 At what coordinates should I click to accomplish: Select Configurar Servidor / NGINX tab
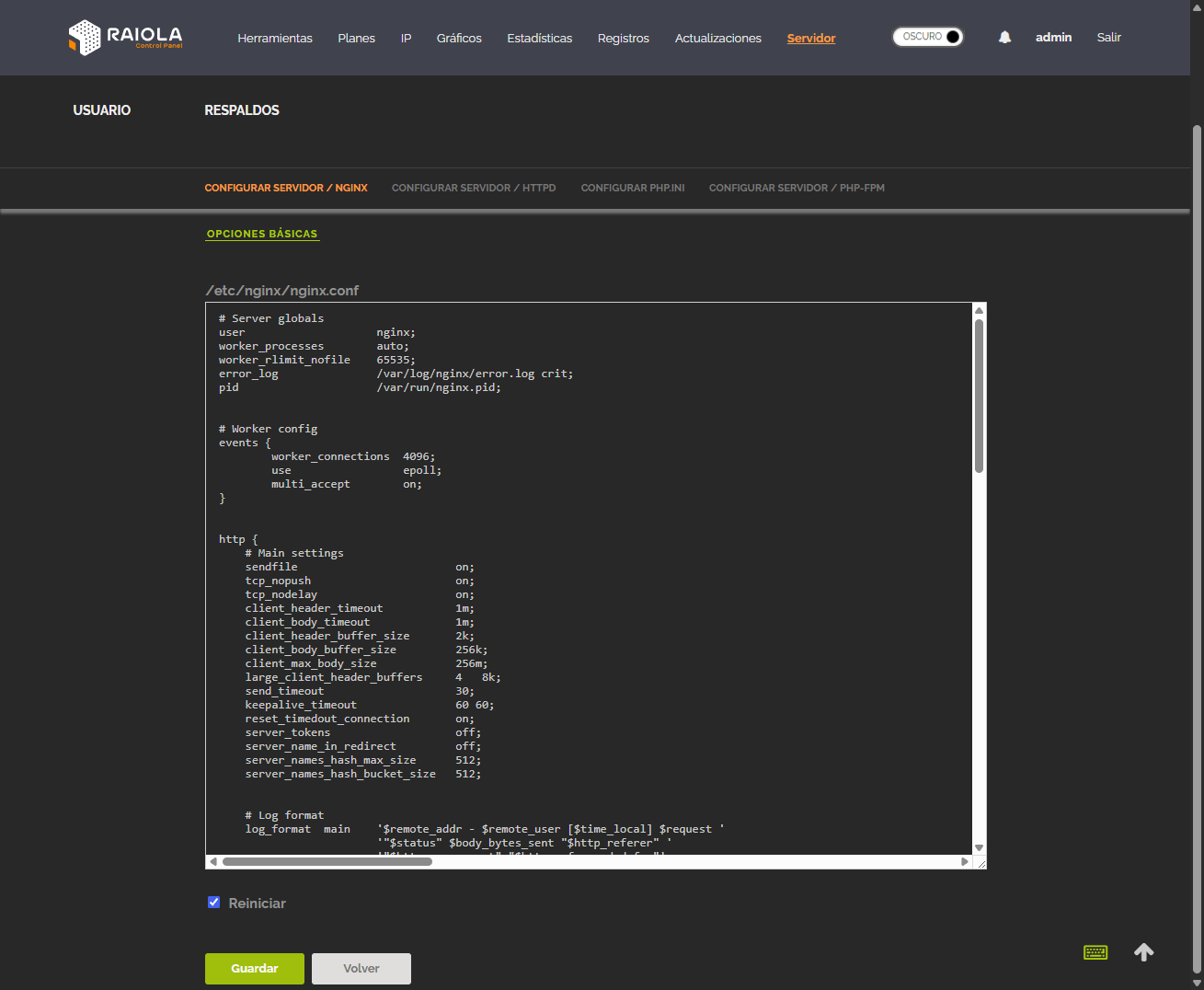(x=286, y=188)
